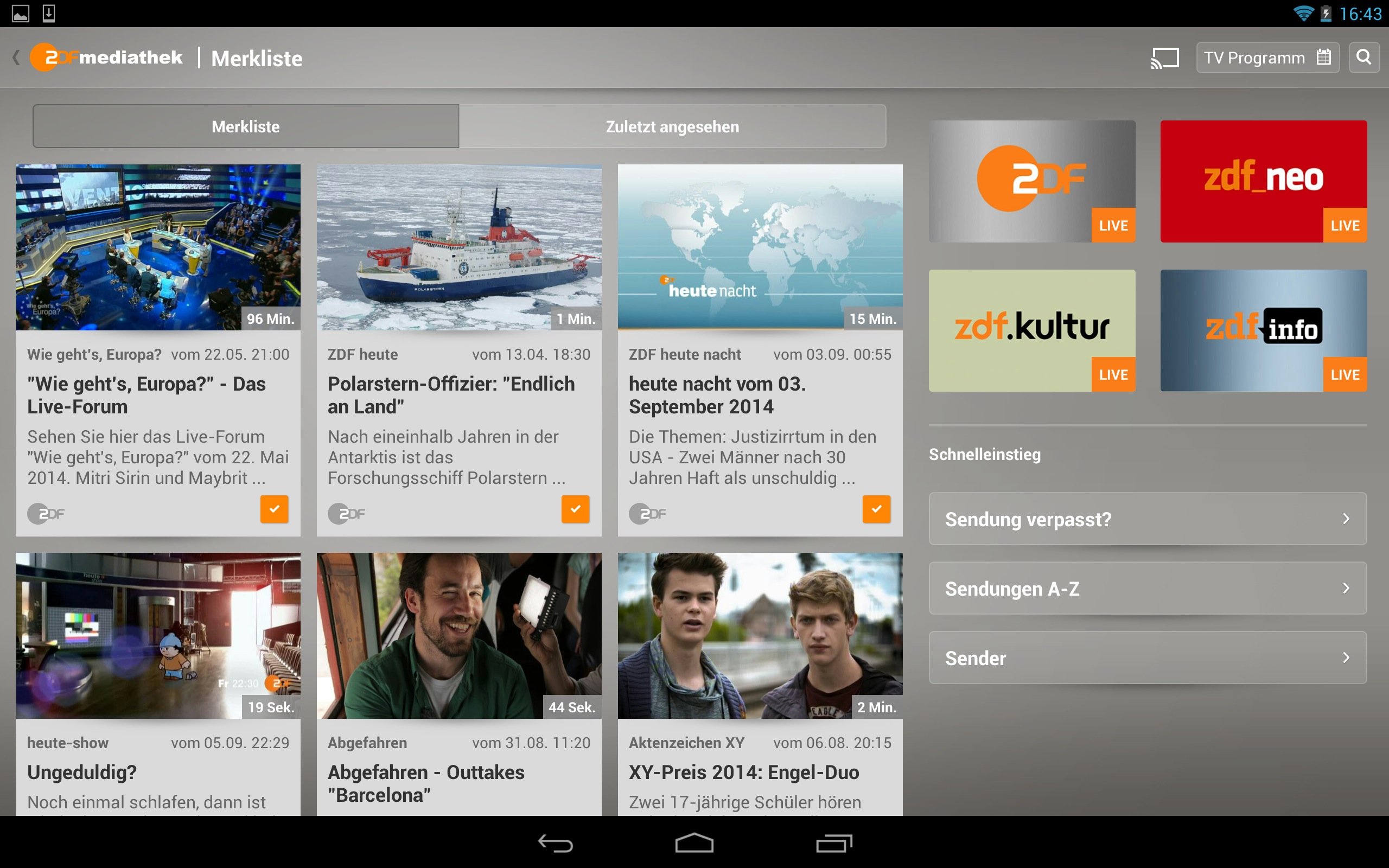
Task: Open the Ungeduldig? title
Action: click(82, 772)
